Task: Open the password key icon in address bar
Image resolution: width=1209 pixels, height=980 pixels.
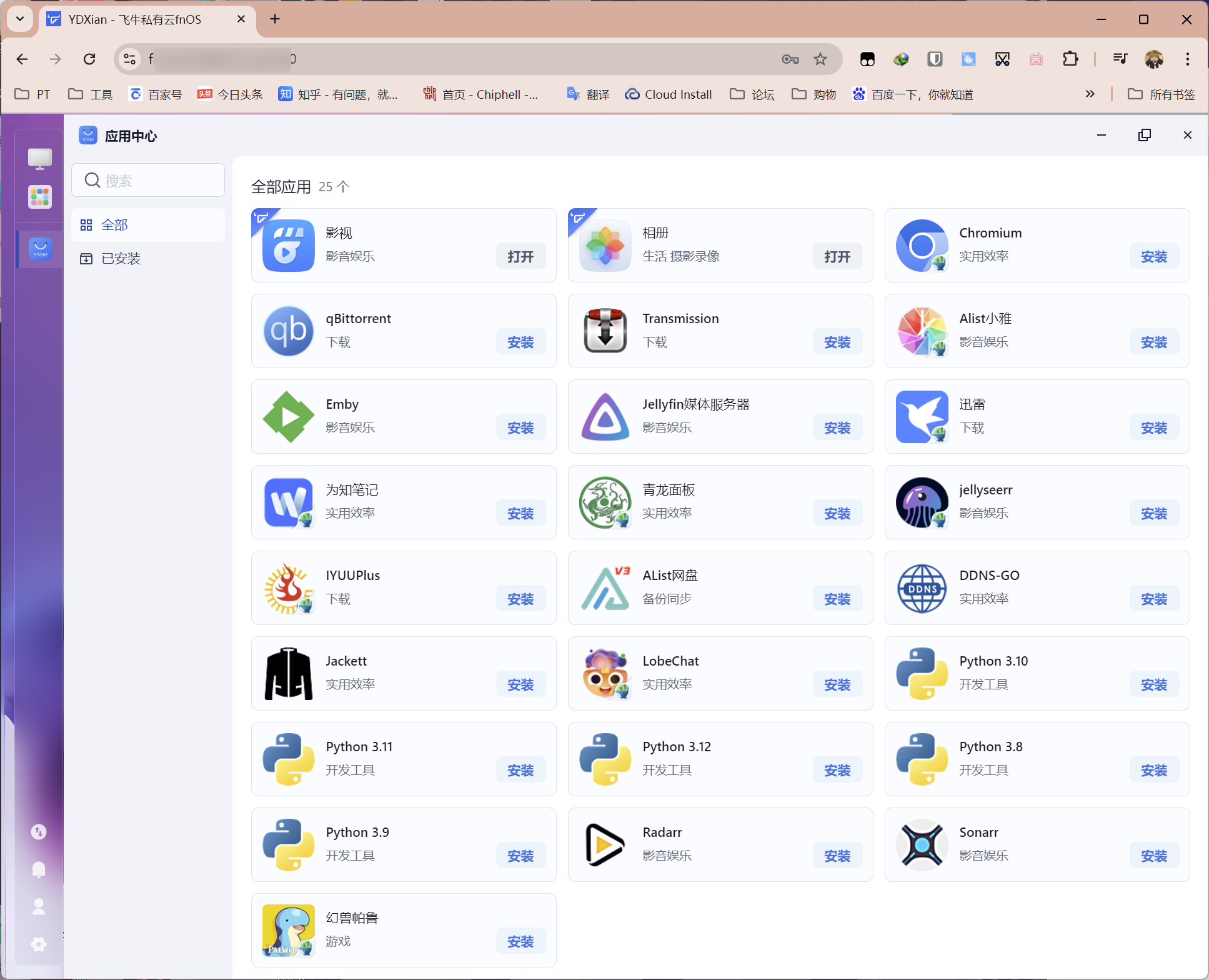Action: [790, 59]
